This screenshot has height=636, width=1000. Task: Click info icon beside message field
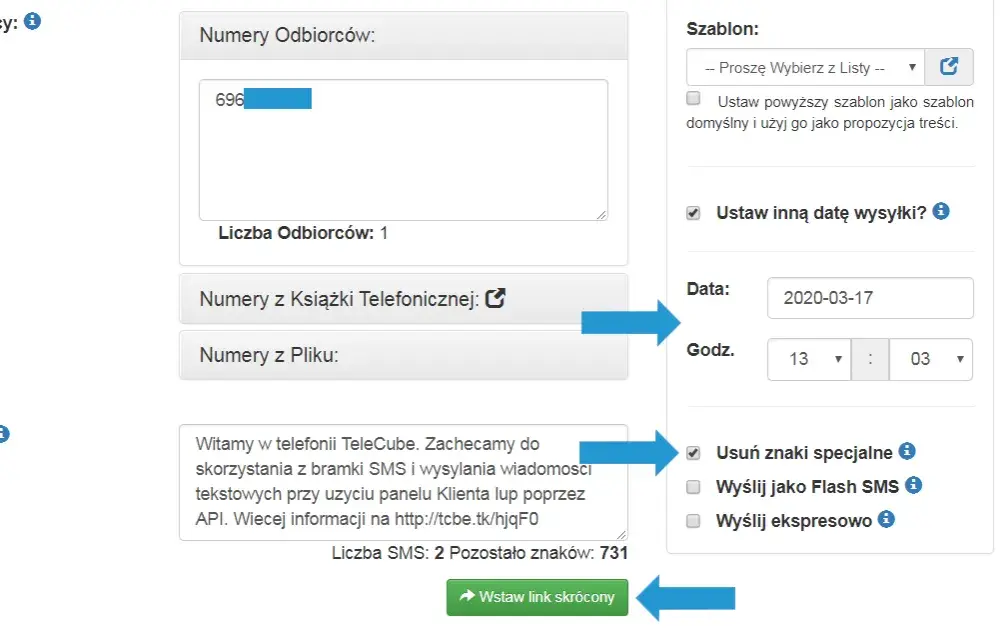[x=3, y=434]
